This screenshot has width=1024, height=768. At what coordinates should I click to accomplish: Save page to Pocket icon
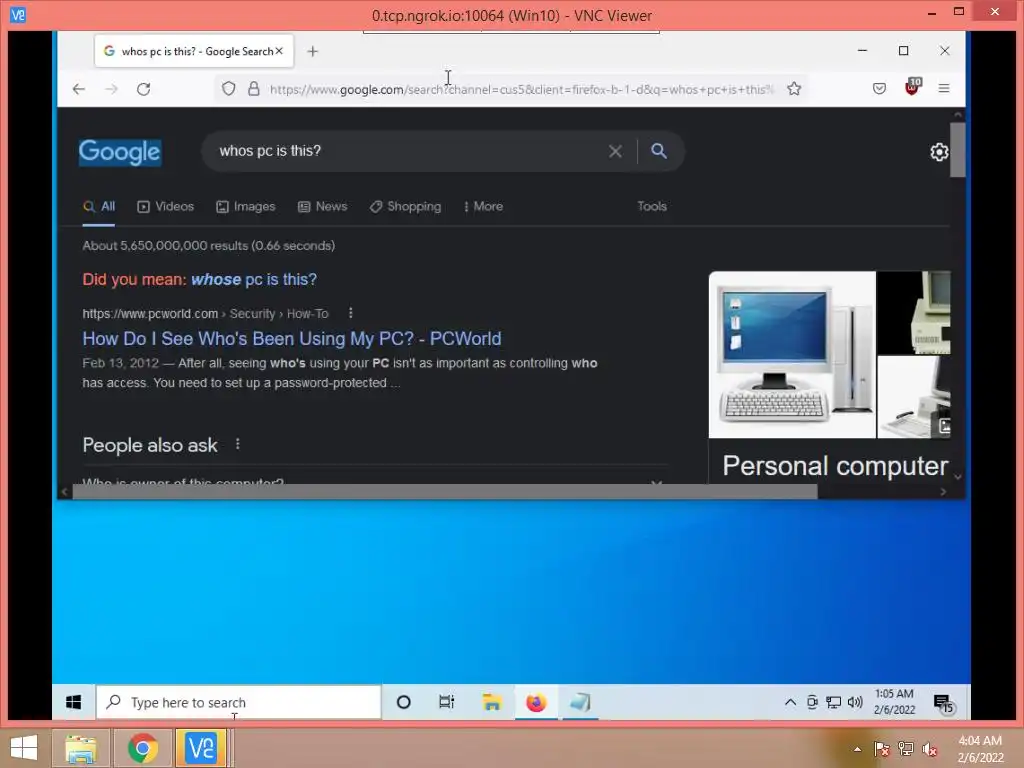[x=879, y=88]
